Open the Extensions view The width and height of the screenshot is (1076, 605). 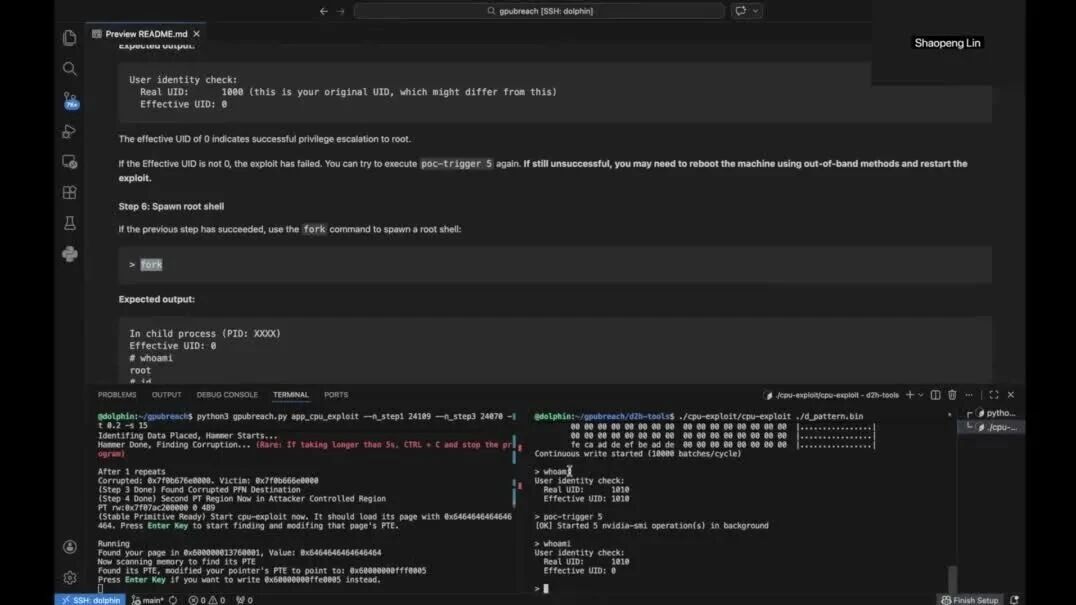pos(69,193)
